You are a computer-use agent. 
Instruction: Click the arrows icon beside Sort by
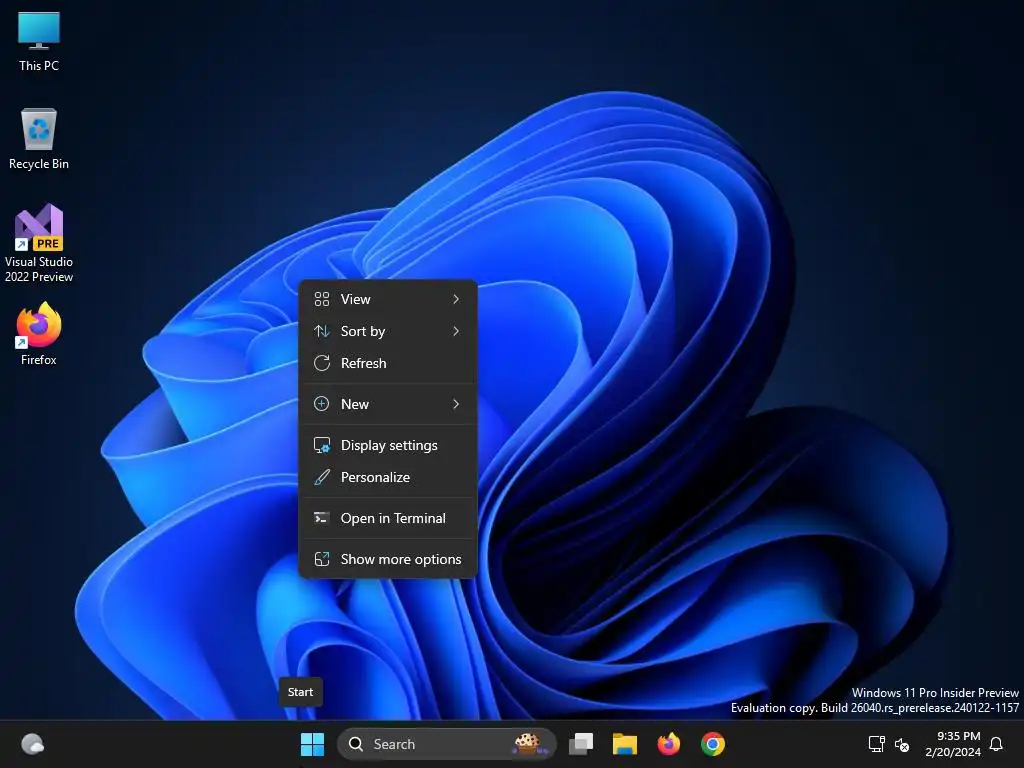coord(321,331)
